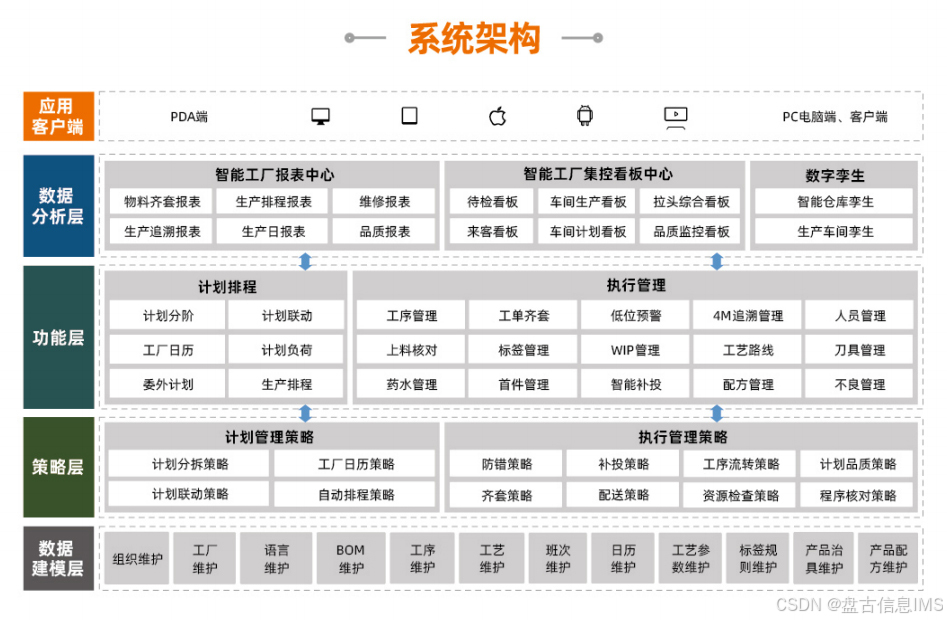This screenshot has width=947, height=620.
Task: Click the Apple logo icon
Action: click(x=497, y=115)
